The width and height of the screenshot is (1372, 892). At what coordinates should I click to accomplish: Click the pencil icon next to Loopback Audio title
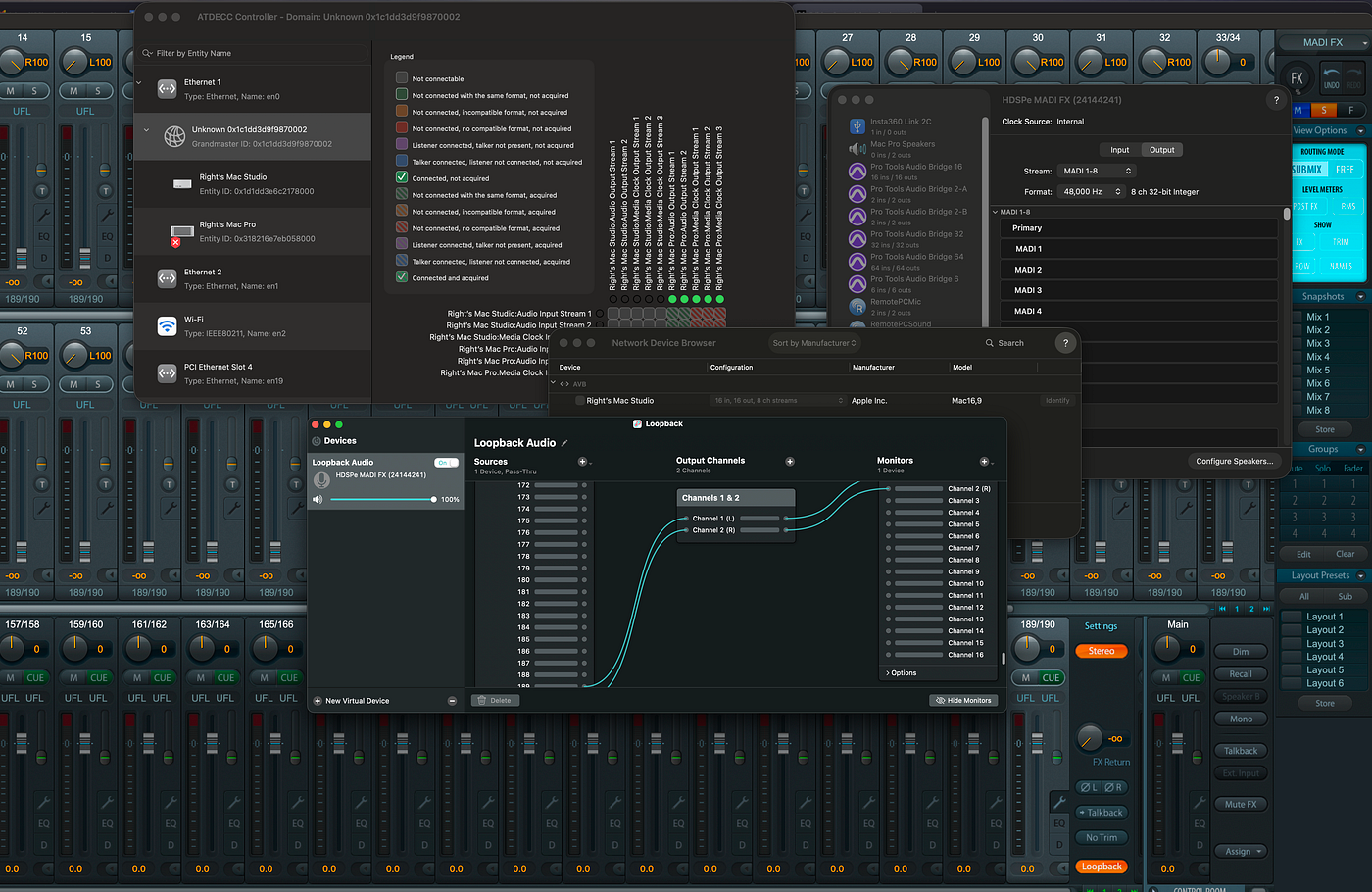point(564,443)
